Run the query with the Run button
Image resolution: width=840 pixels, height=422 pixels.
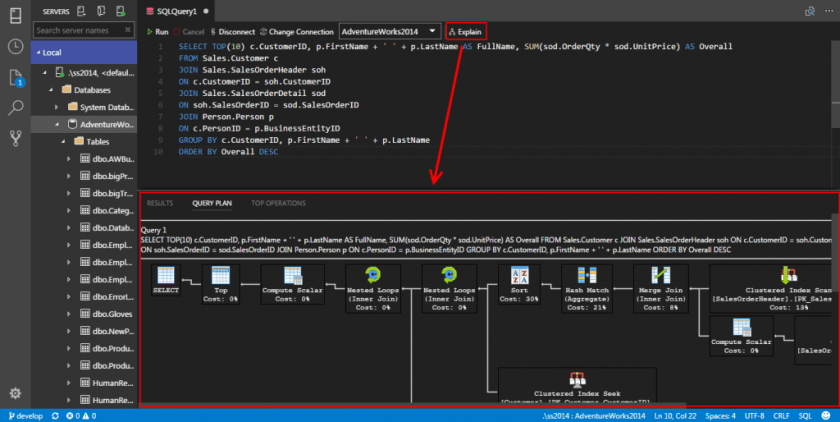click(x=158, y=32)
